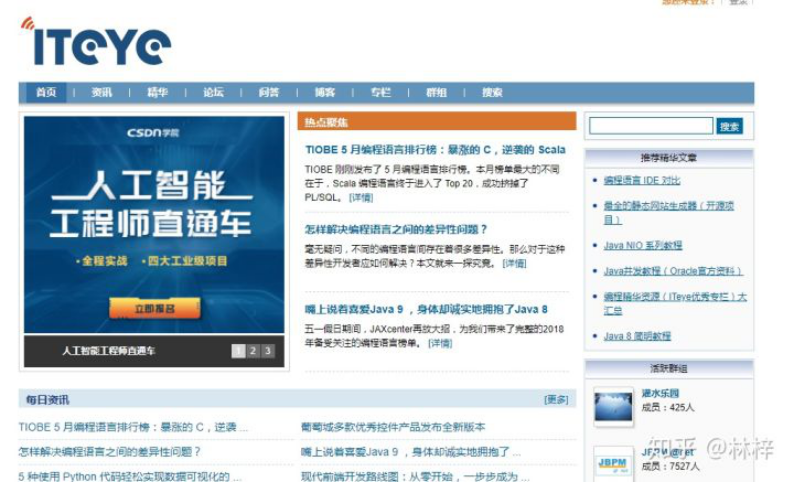Open the 灌水乐园 group name link
Viewport: 794px width, 482px height.
(x=660, y=393)
